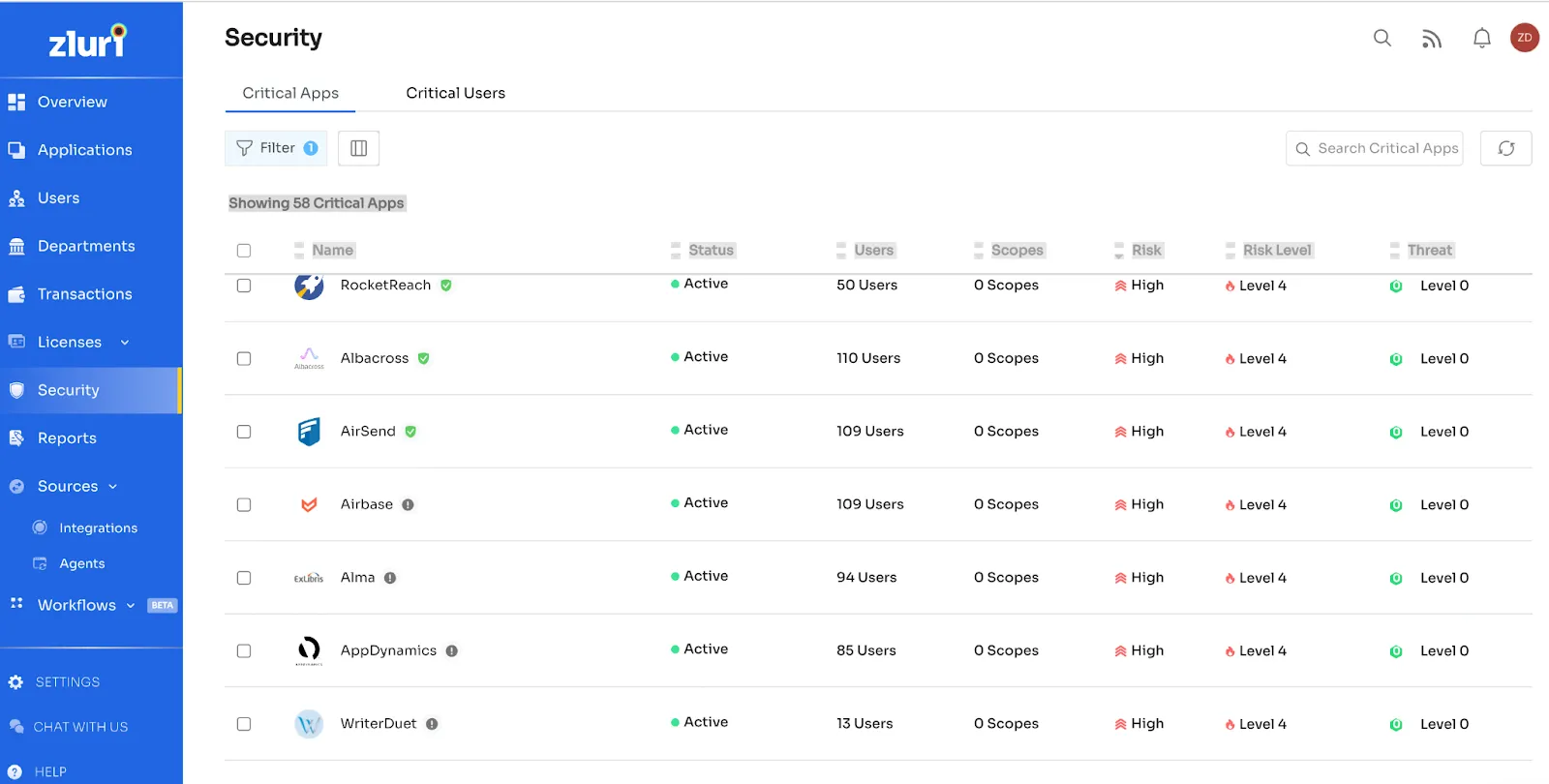The width and height of the screenshot is (1549, 784).
Task: Click 'Active' status for Alma
Action: tap(706, 576)
